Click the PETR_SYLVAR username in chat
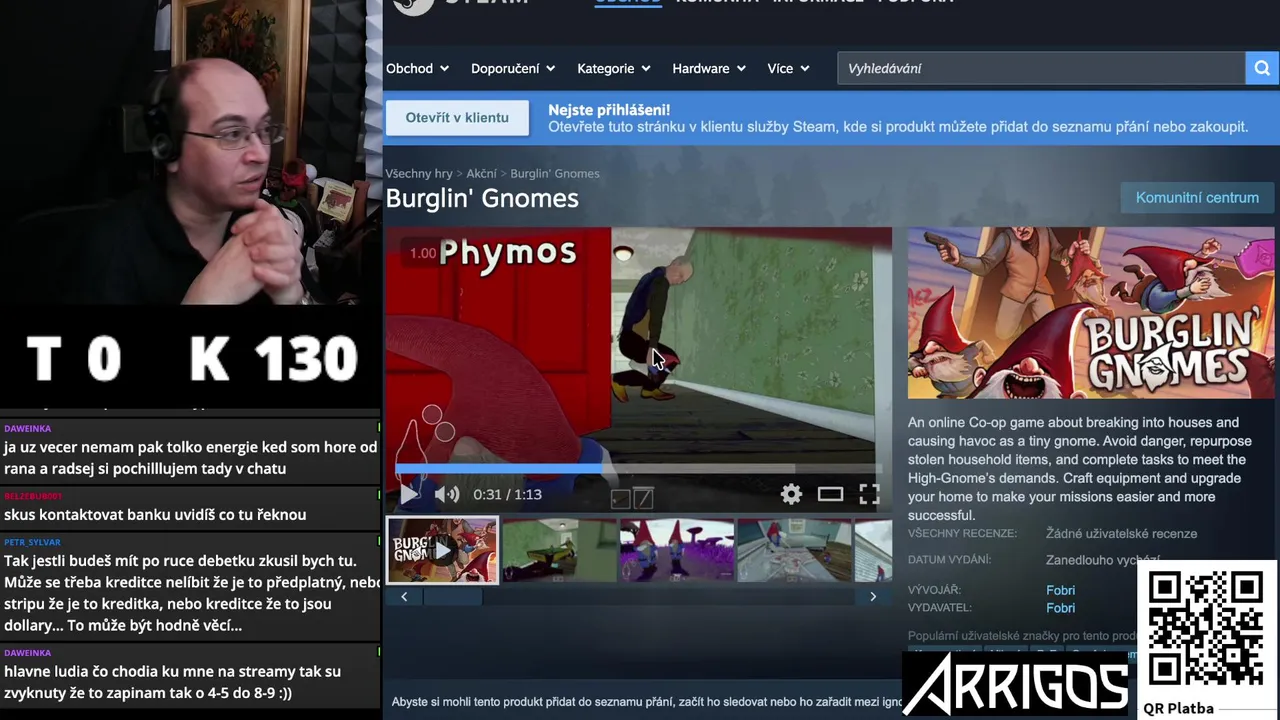The height and width of the screenshot is (720, 1280). pyautogui.click(x=32, y=542)
